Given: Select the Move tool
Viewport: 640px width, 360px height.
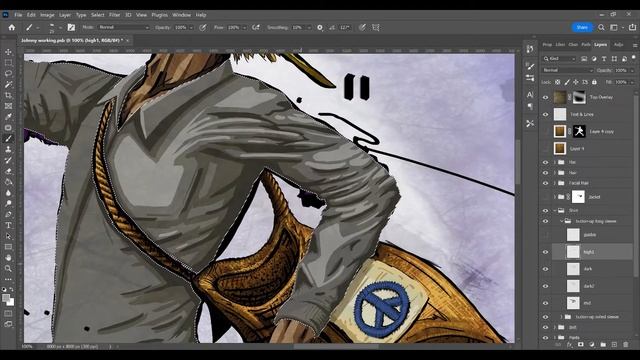Looking at the screenshot, I should pos(8,52).
